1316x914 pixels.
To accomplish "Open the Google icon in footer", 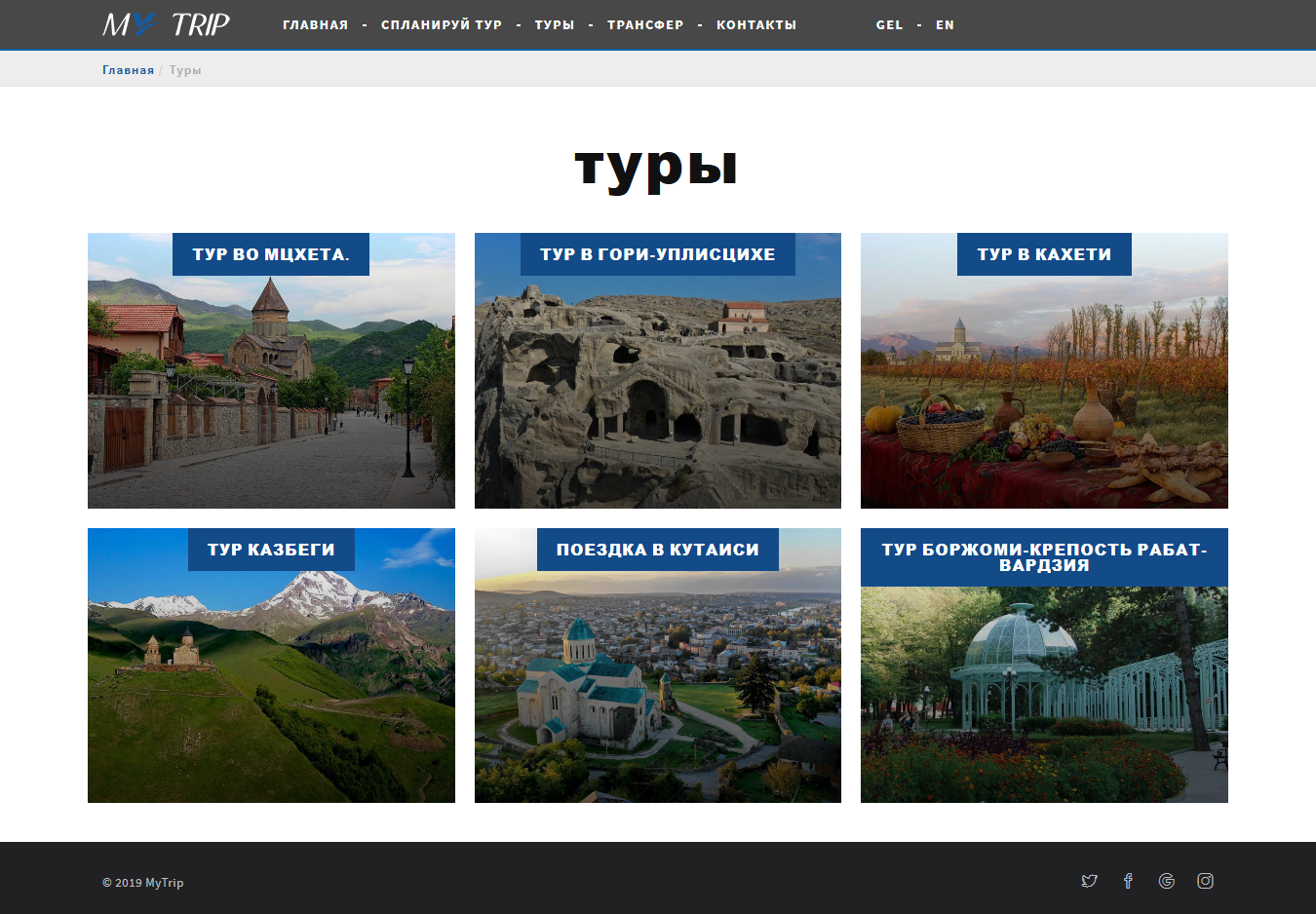I will pos(1167,881).
